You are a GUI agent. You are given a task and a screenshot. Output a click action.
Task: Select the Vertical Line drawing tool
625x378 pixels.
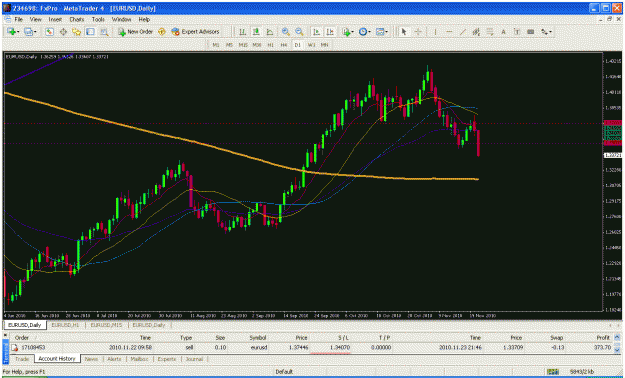pyautogui.click(x=435, y=32)
